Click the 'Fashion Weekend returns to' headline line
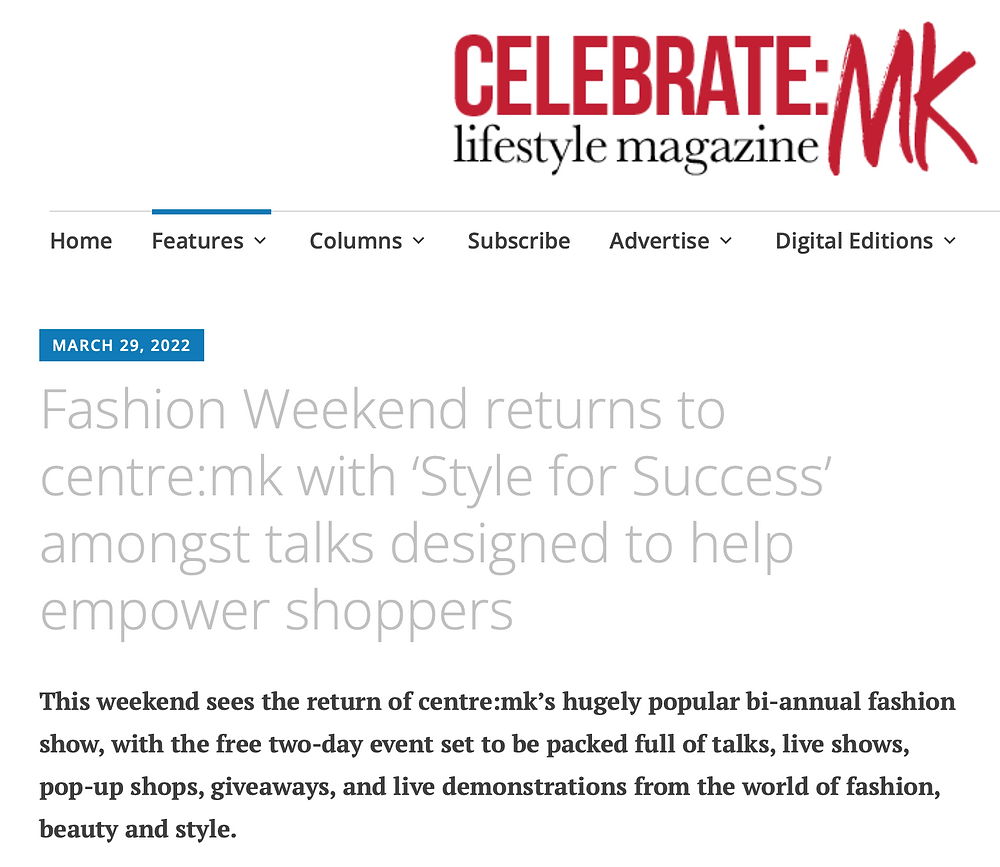 coord(383,410)
